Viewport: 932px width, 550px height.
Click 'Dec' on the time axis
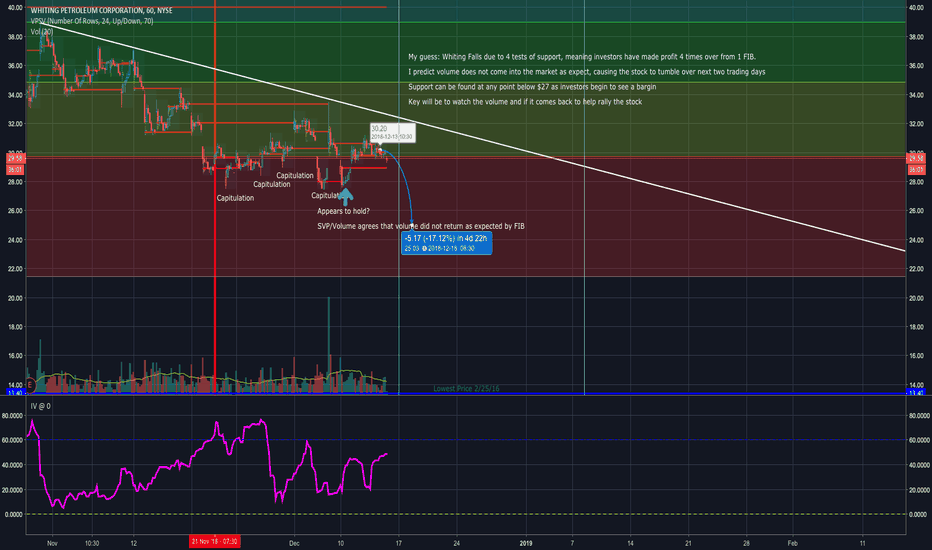tap(294, 543)
